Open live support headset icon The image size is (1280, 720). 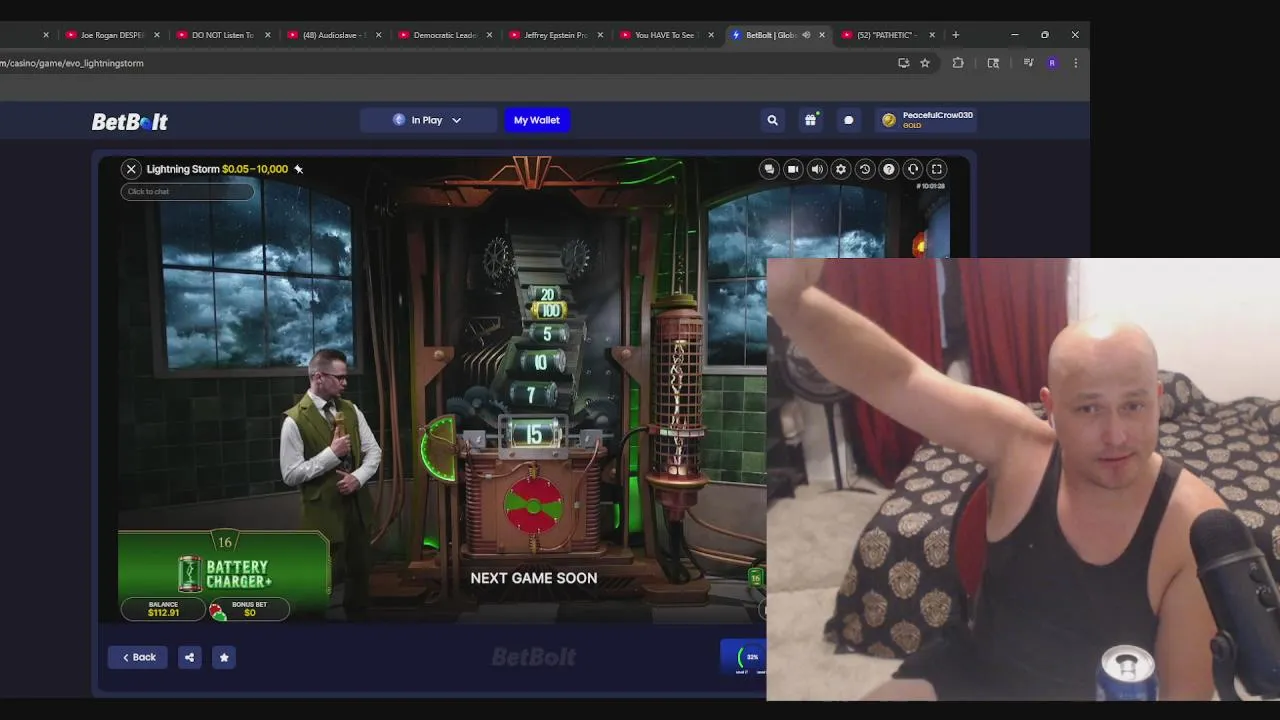click(913, 169)
